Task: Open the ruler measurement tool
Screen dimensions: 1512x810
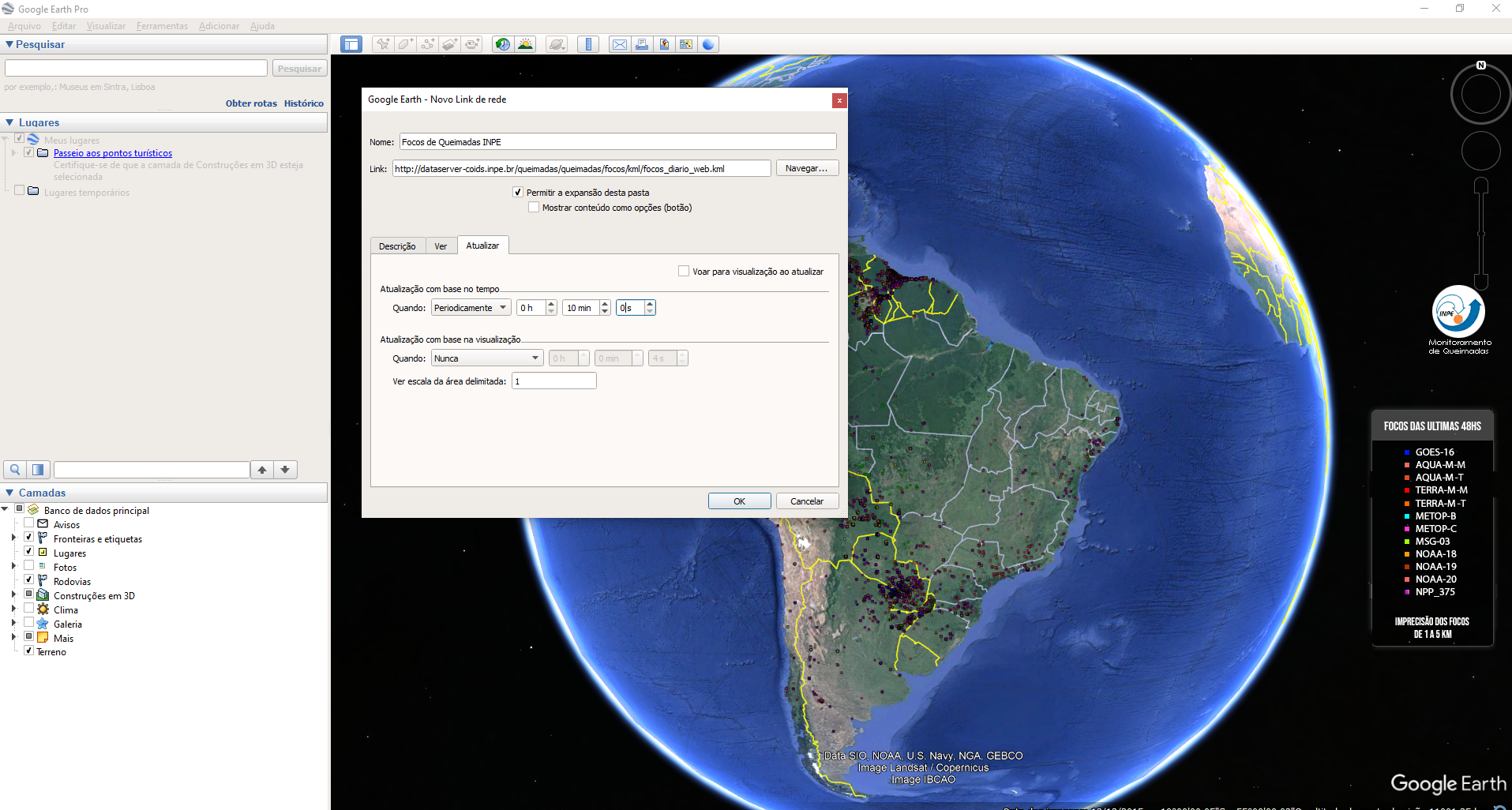Action: pyautogui.click(x=588, y=44)
